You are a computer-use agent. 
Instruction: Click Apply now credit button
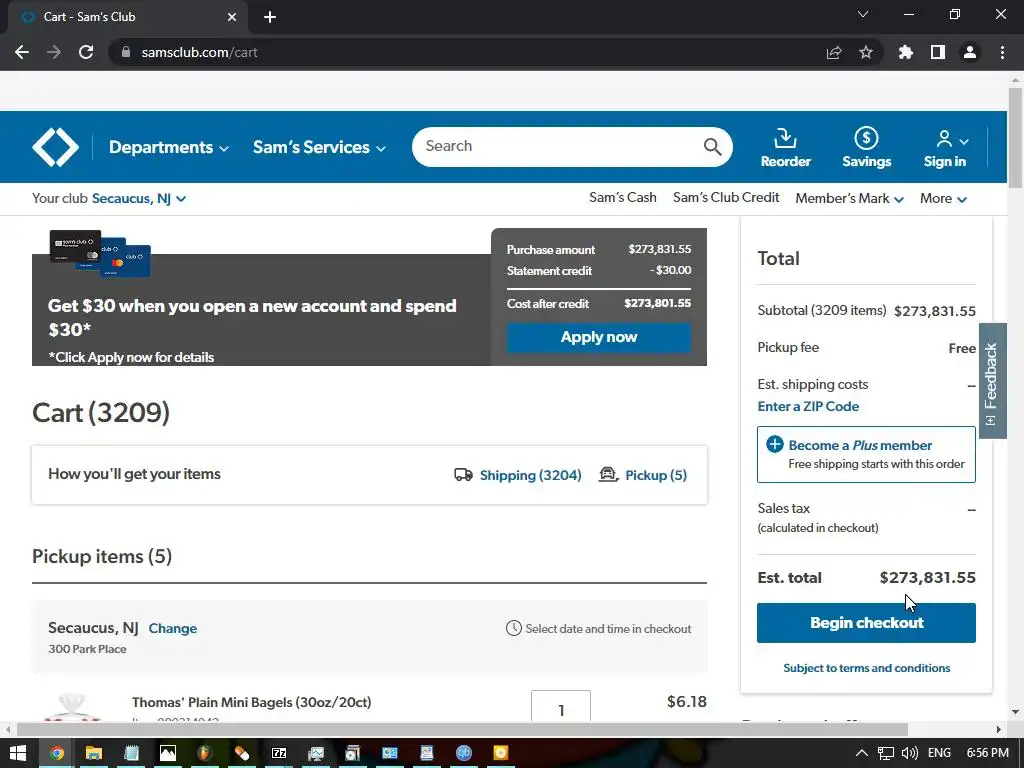point(599,337)
